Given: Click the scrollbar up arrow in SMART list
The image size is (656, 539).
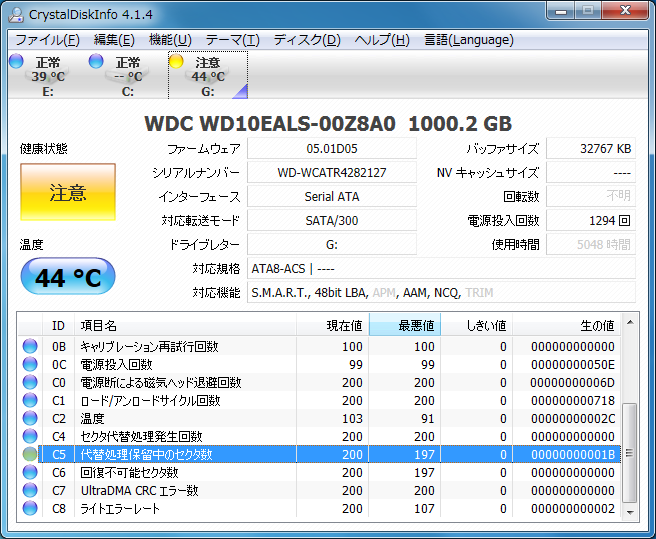Looking at the screenshot, I should pos(630,322).
